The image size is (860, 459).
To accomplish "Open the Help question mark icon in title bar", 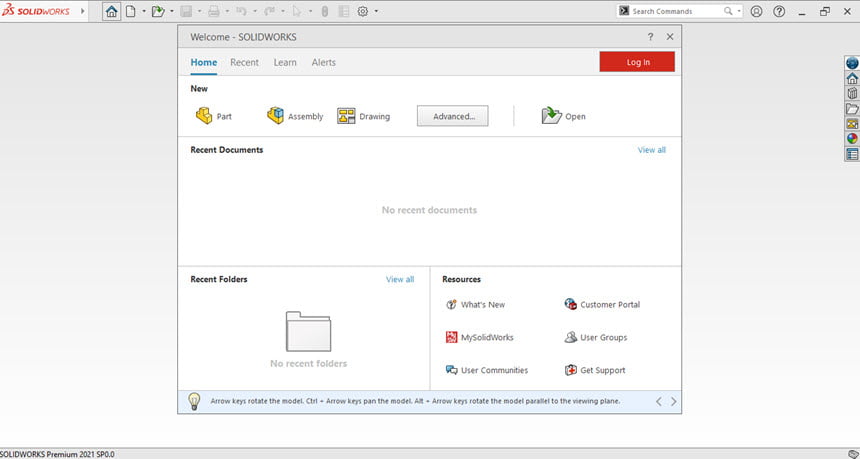I will coord(779,12).
